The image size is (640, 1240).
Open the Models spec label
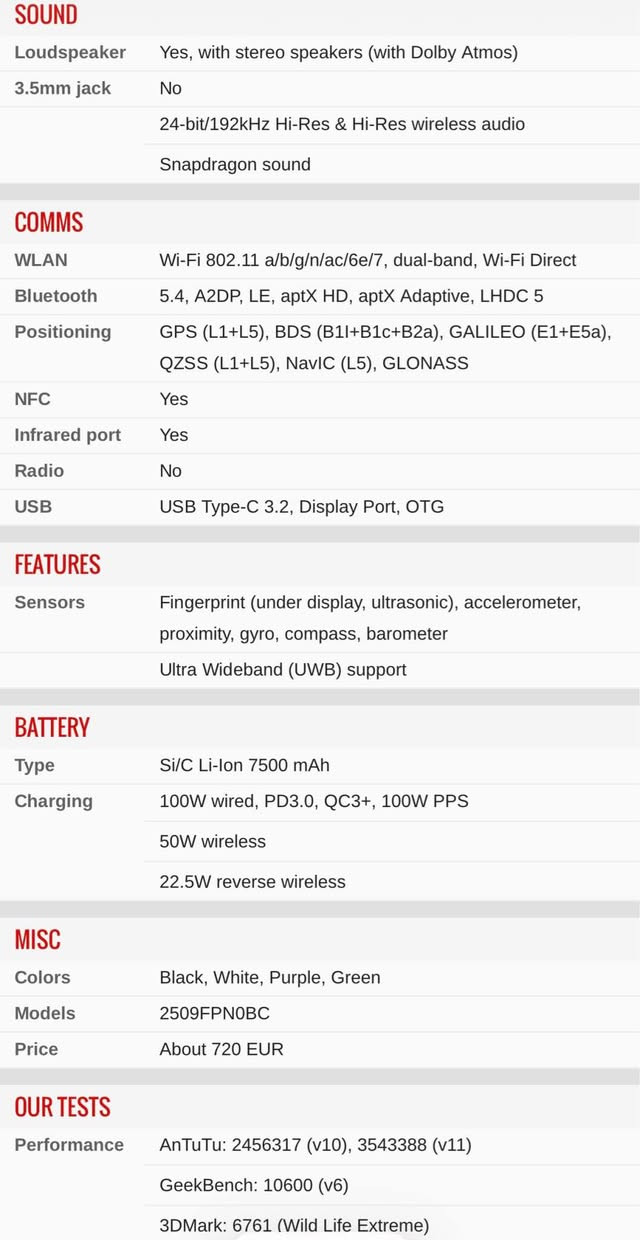[45, 1013]
